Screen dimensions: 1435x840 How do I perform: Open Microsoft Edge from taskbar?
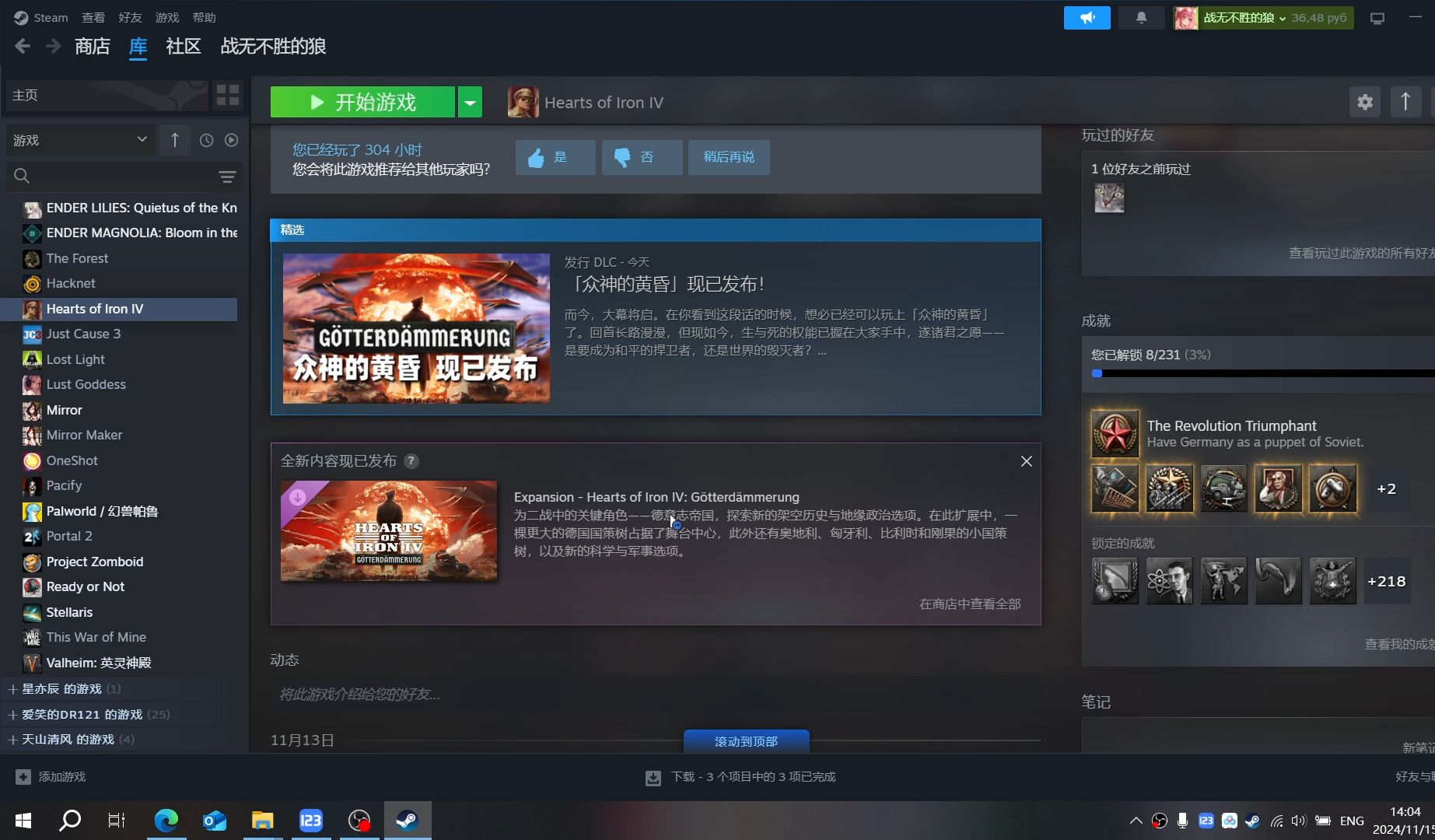click(x=166, y=821)
